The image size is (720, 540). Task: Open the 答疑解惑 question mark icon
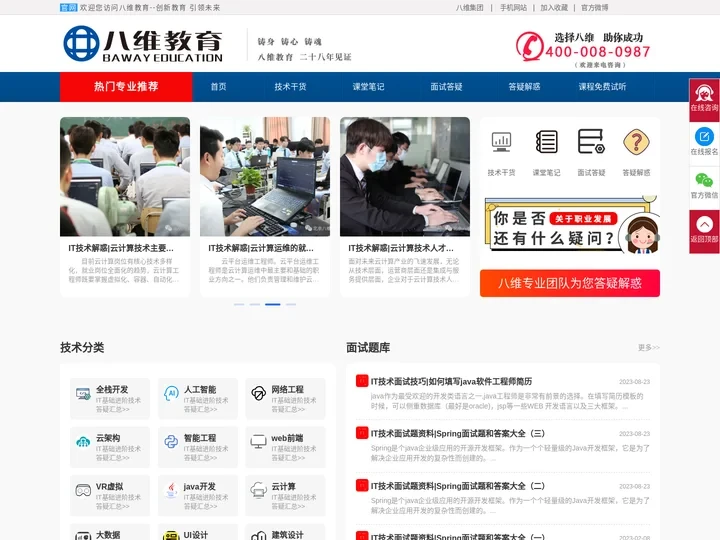point(636,141)
